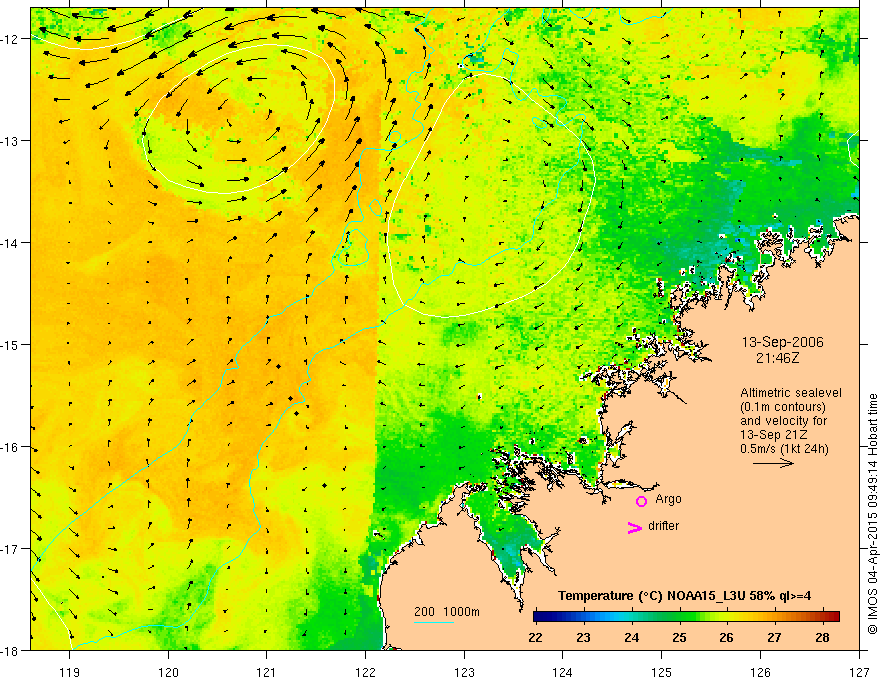This screenshot has width=880, height=680.
Task: Click the latitude label '-13'
Action: point(11,141)
